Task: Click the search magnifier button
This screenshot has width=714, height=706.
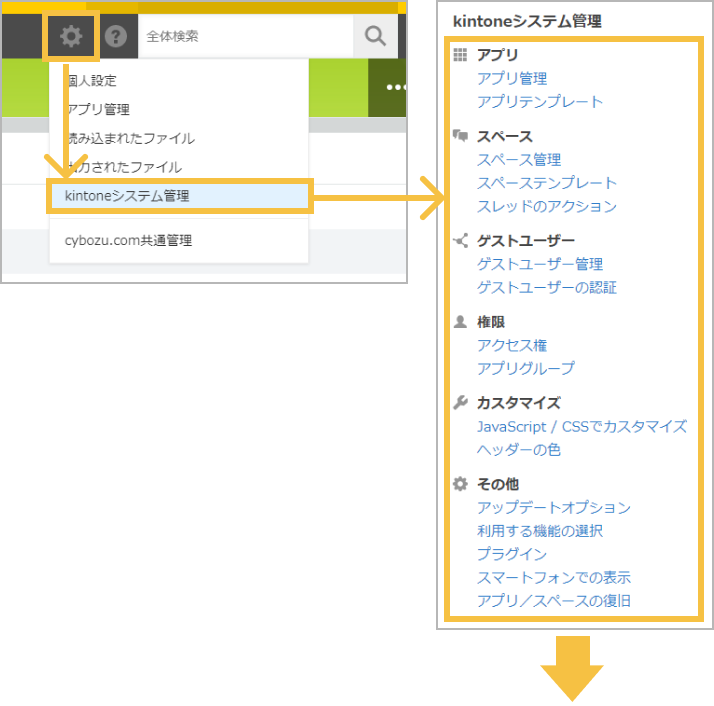Action: [x=375, y=36]
